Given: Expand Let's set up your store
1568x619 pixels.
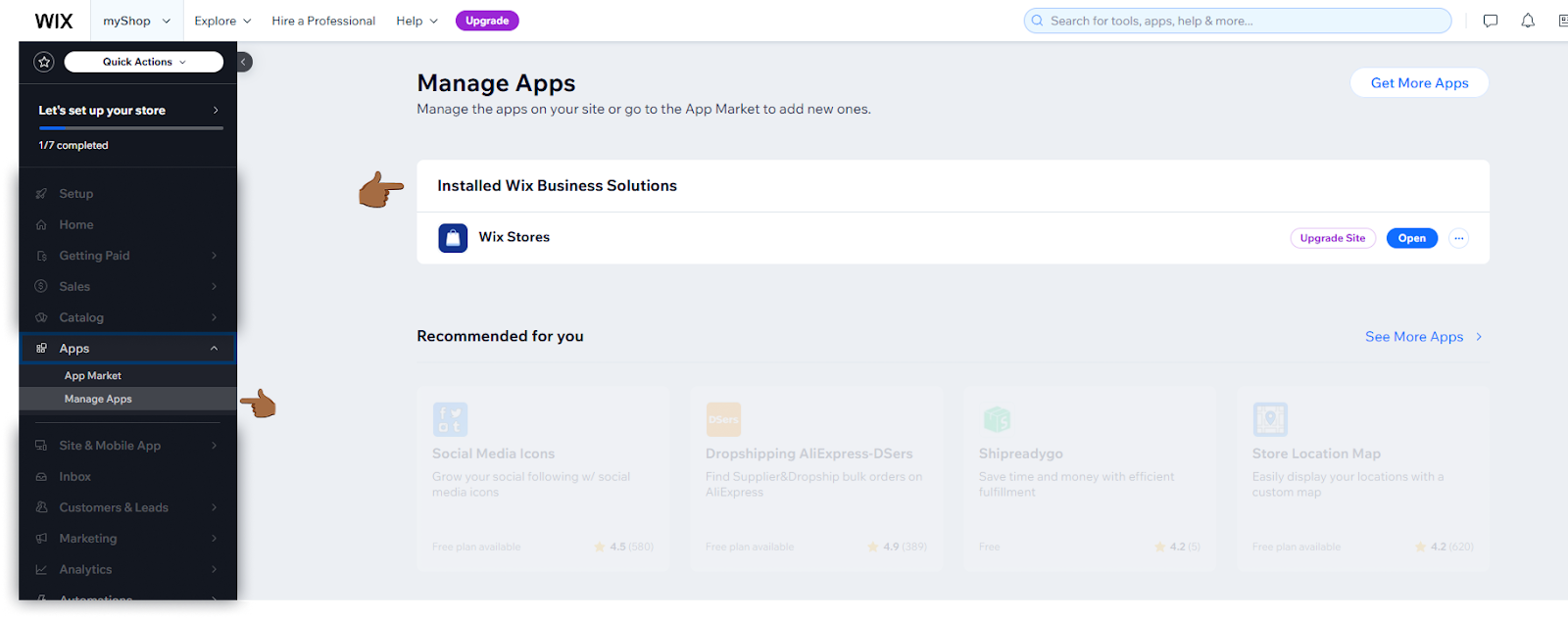Looking at the screenshot, I should tap(128, 111).
